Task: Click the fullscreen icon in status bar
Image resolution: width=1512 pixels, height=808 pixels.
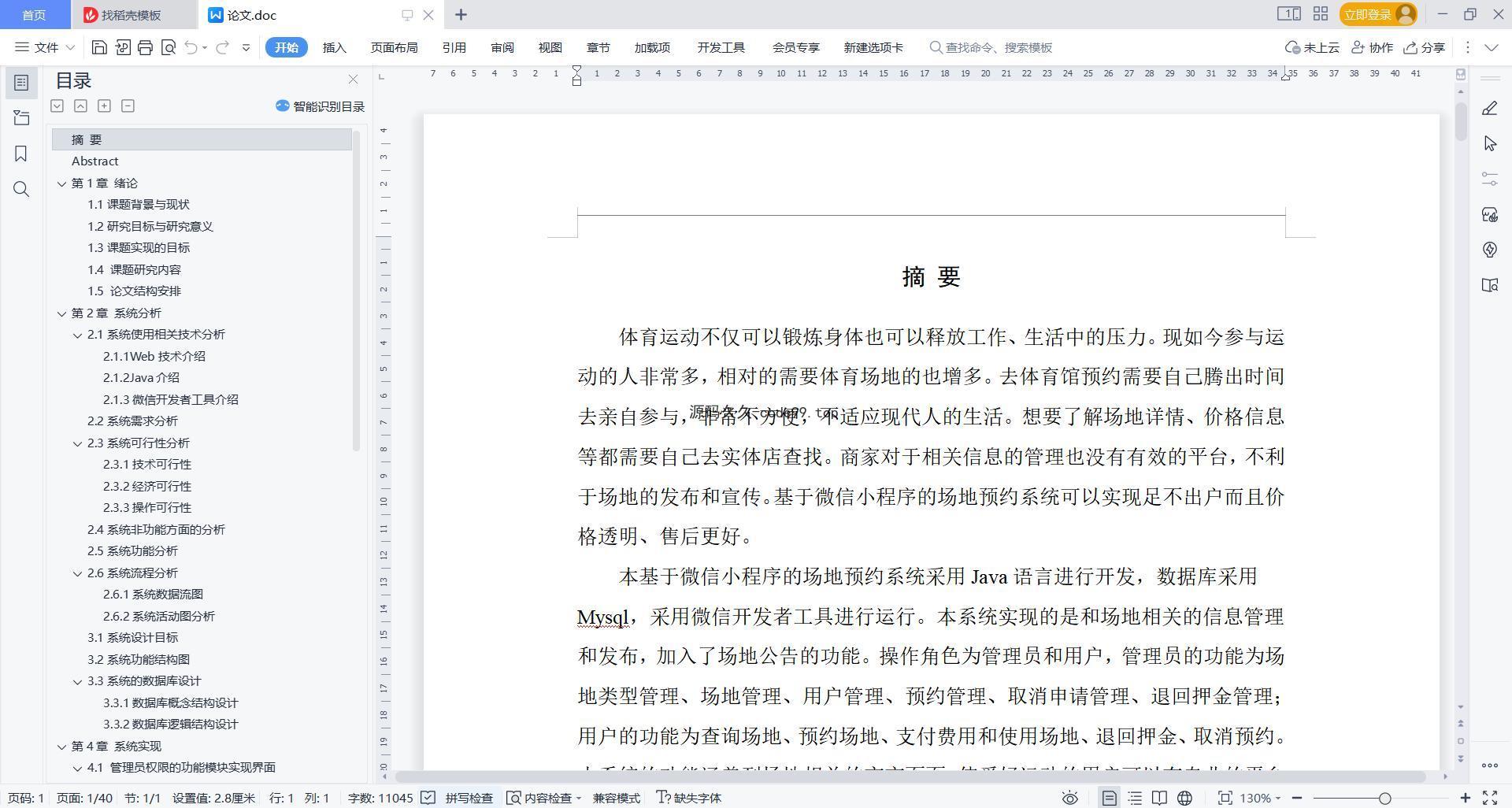Action: coord(1490,798)
